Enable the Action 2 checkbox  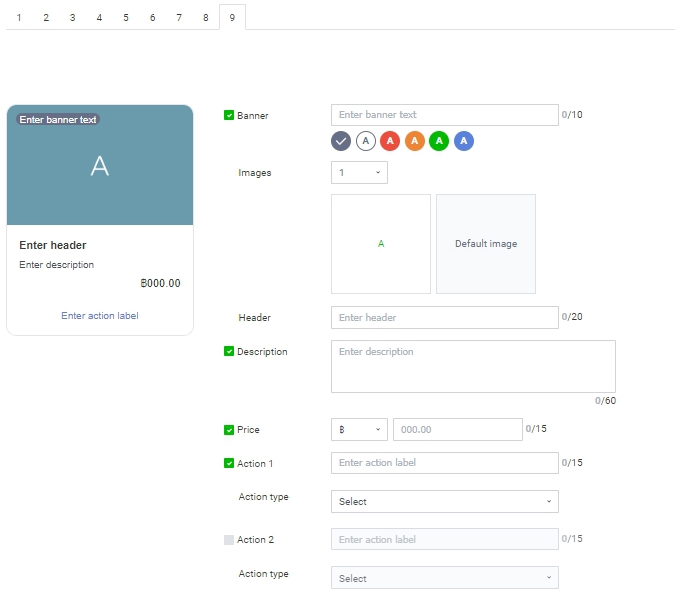[229, 539]
